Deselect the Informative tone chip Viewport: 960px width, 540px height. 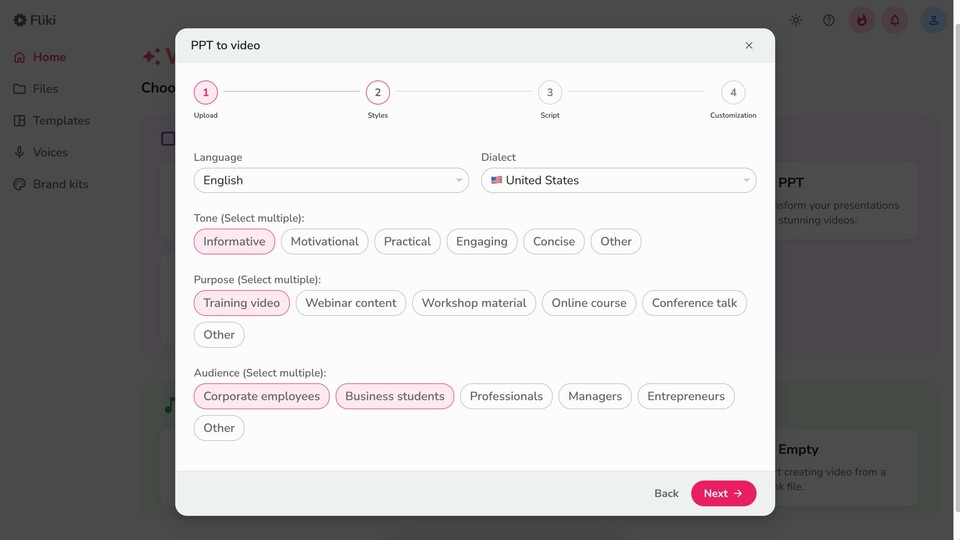[x=234, y=241]
